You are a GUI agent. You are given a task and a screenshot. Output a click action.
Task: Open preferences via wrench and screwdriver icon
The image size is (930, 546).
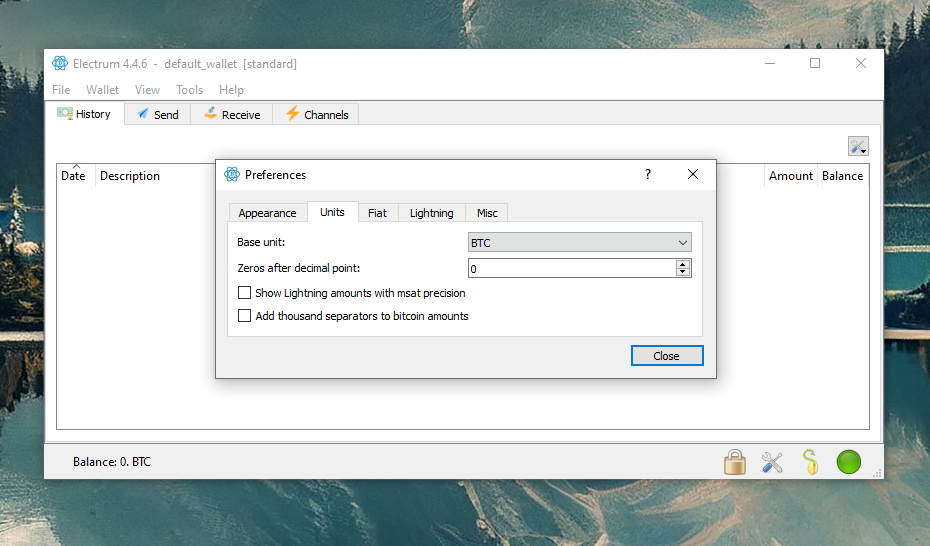click(772, 462)
